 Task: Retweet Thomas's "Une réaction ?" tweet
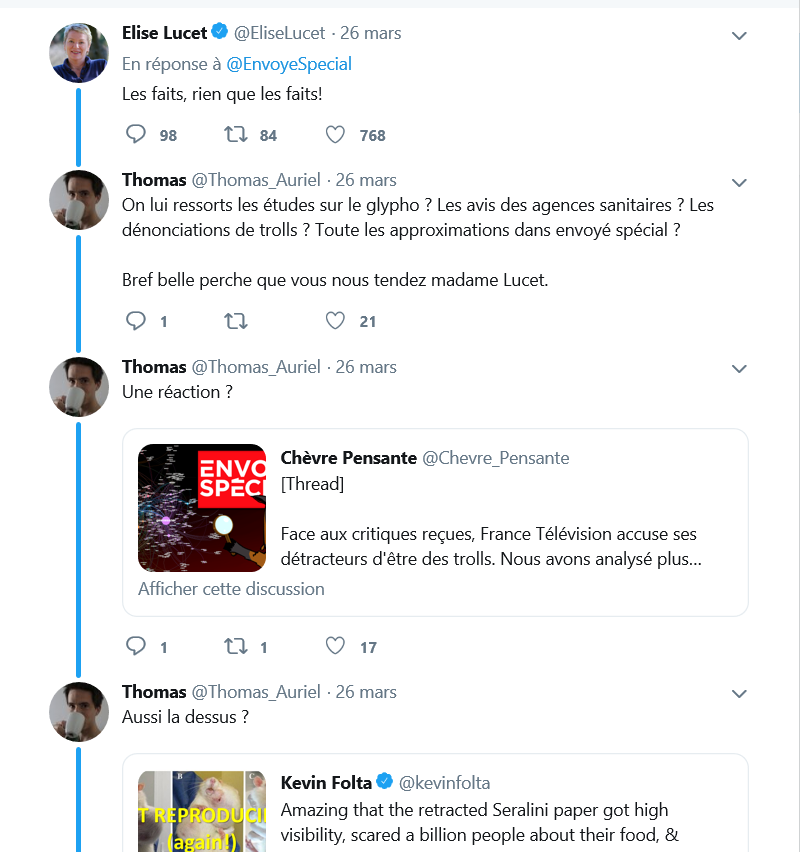coord(236,647)
